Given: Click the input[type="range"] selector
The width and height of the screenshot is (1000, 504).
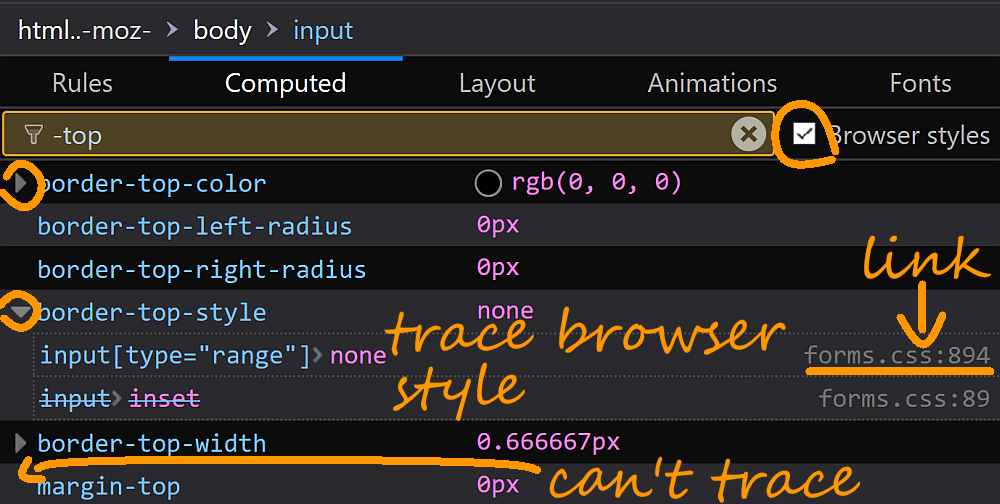Looking at the screenshot, I should 176,355.
